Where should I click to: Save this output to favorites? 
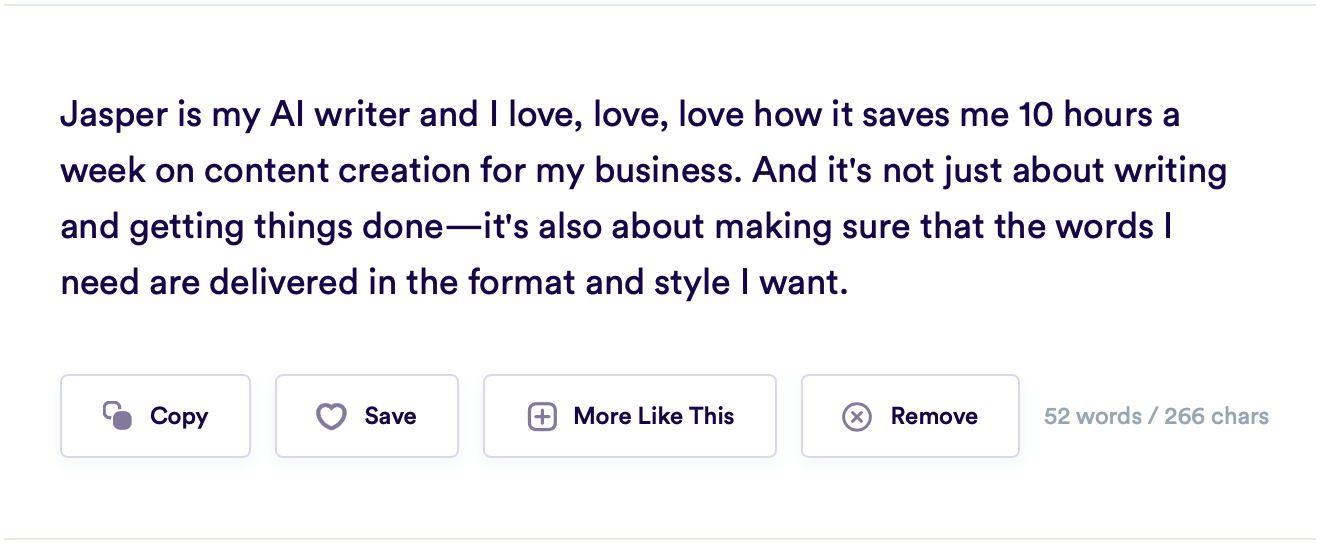(367, 416)
